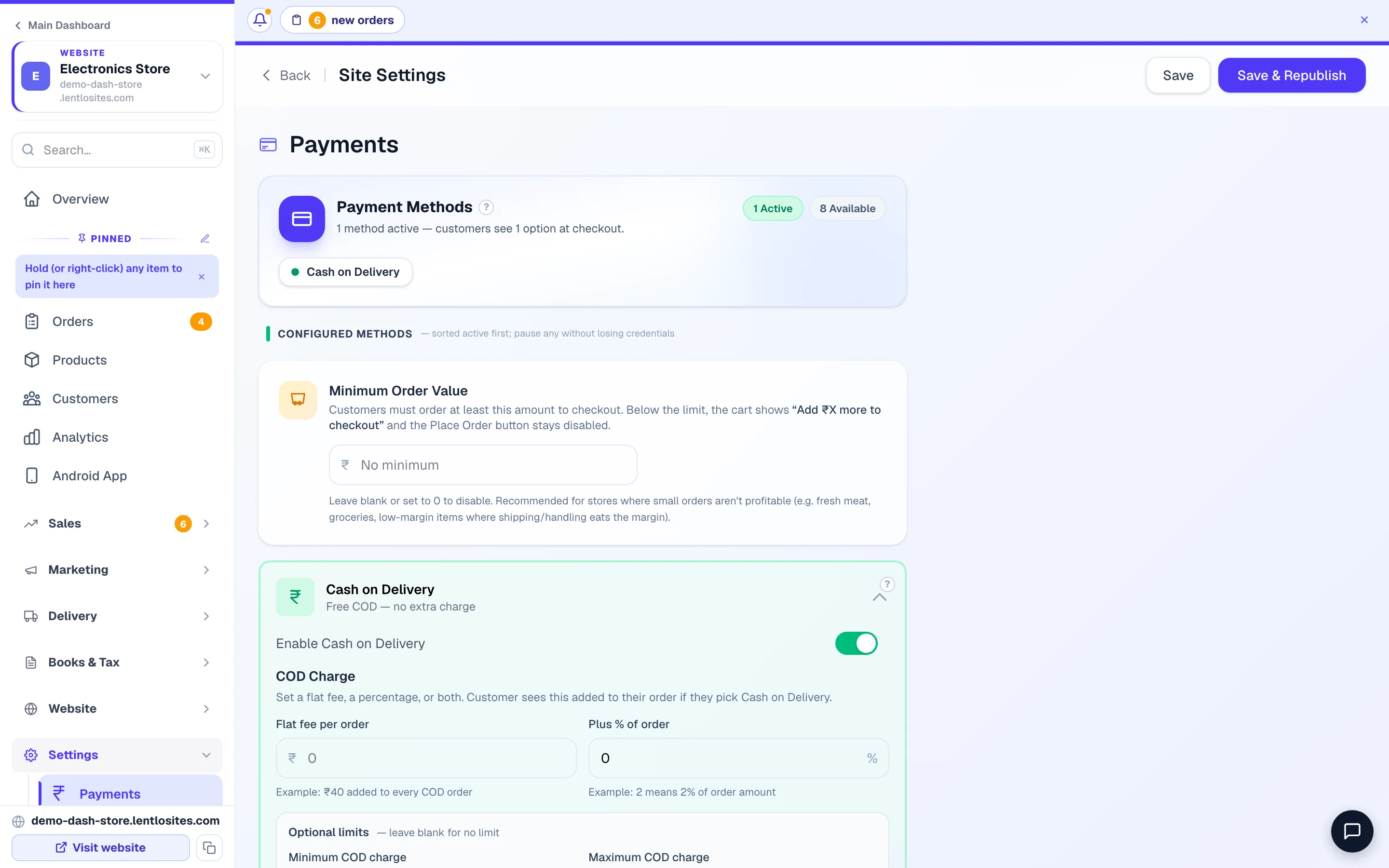Image resolution: width=1389 pixels, height=868 pixels.
Task: Click Save & Republish
Action: point(1292,75)
